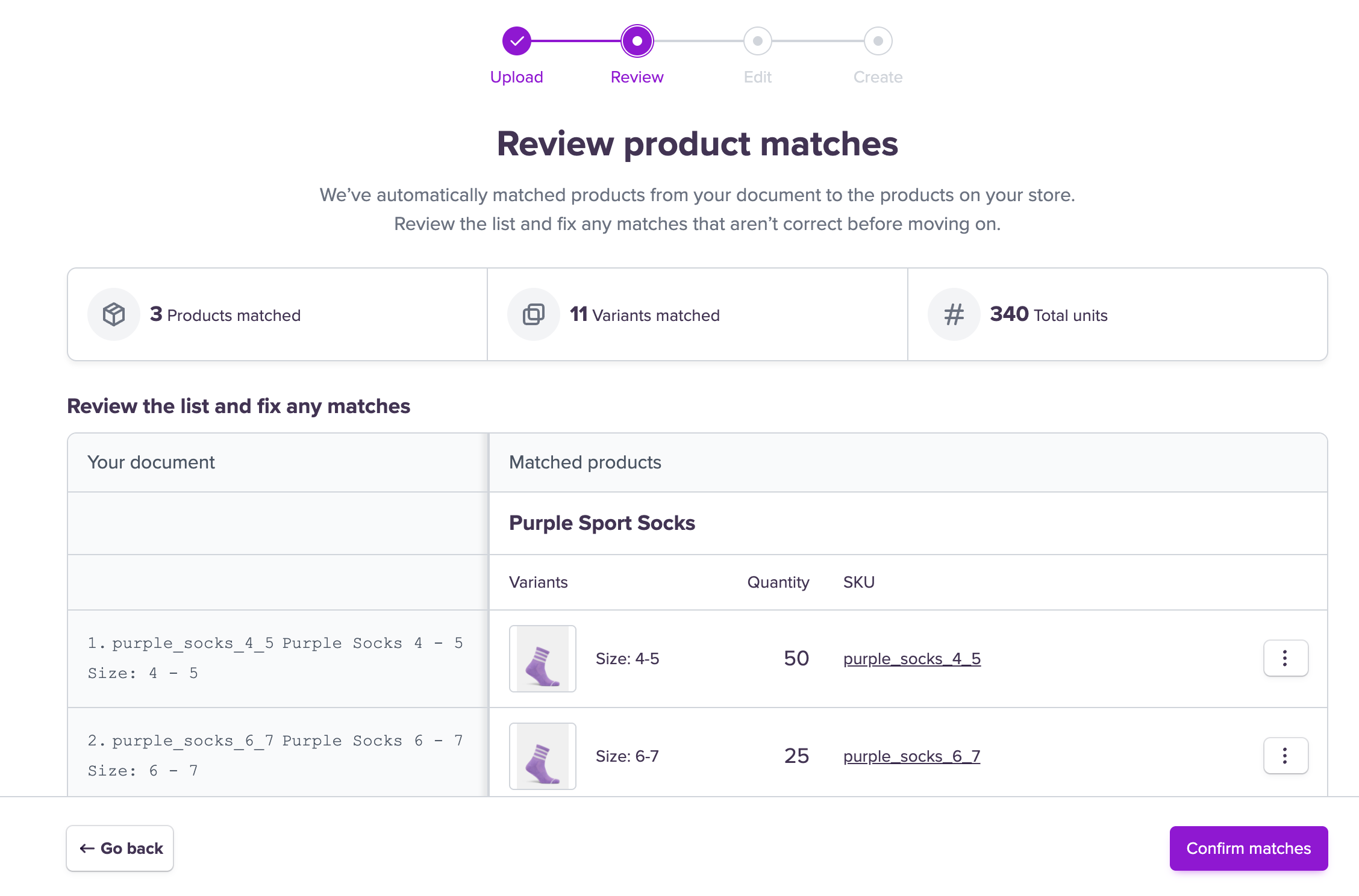The height and width of the screenshot is (896, 1359).
Task: Click the products matched box icon
Action: (x=114, y=314)
